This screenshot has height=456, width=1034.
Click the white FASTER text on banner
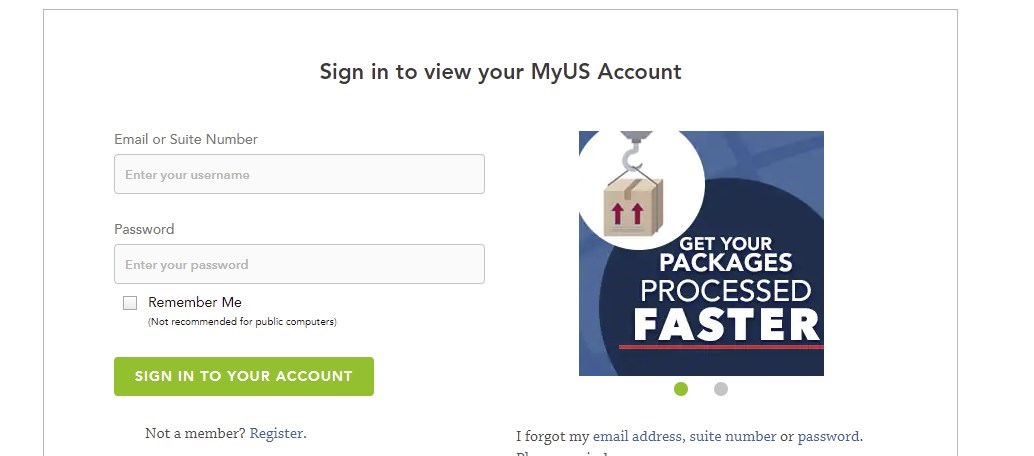pyautogui.click(x=726, y=324)
